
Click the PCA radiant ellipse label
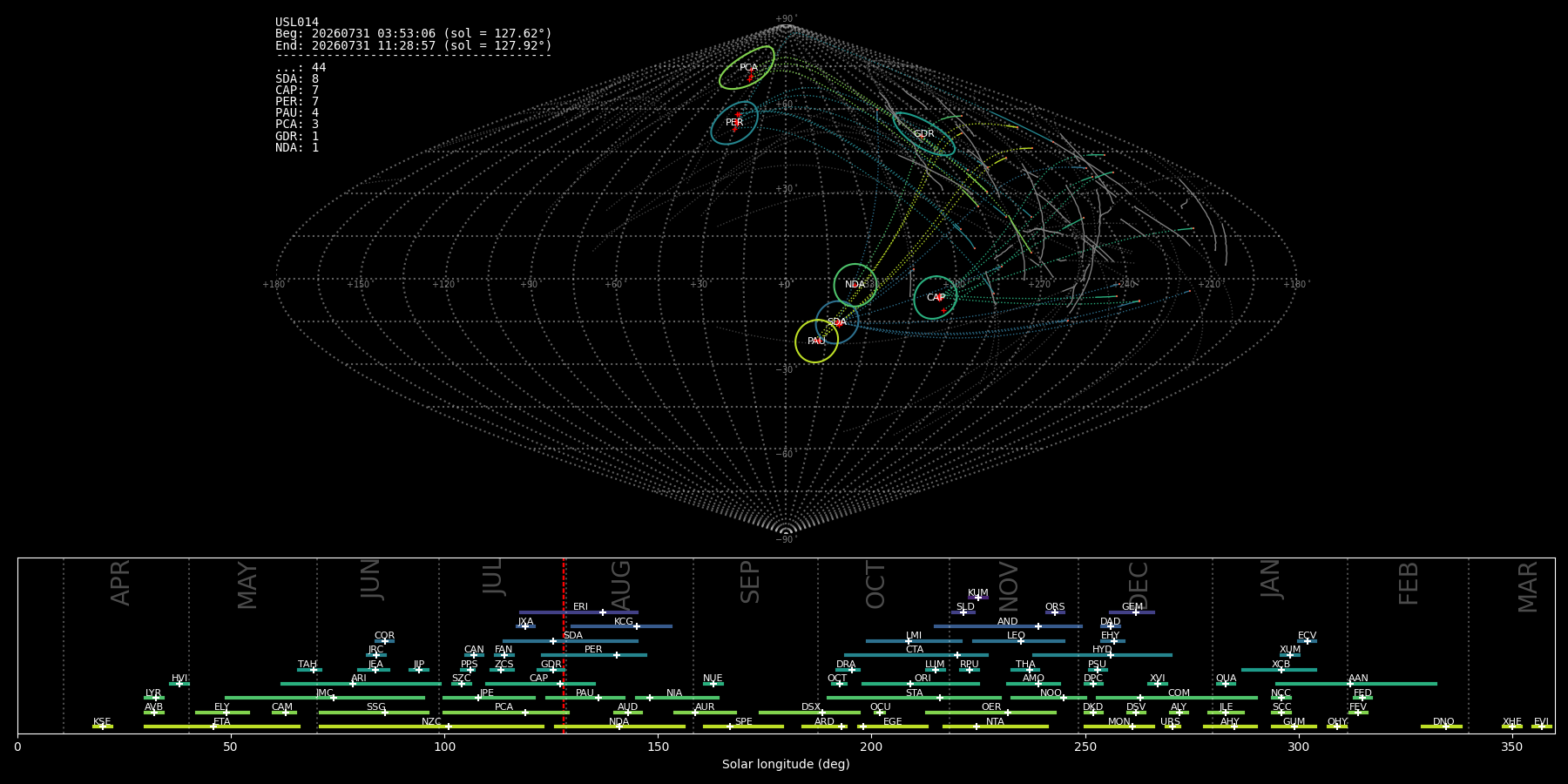pos(748,67)
